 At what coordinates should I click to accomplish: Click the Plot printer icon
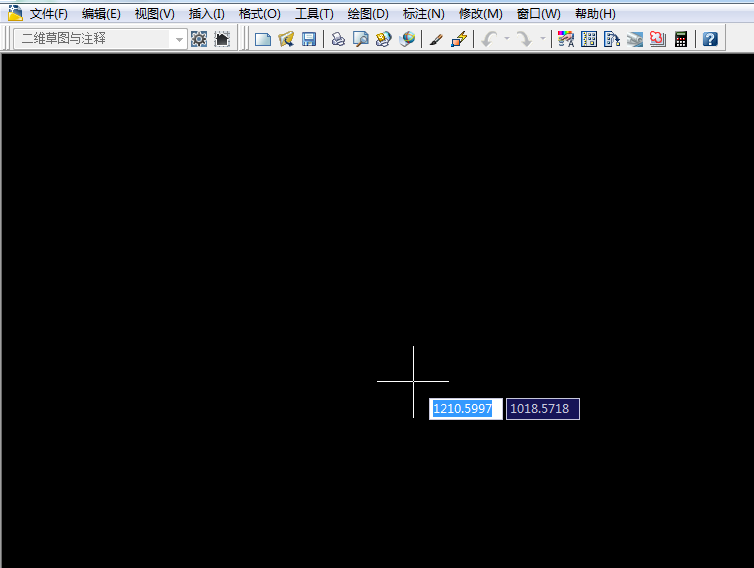pyautogui.click(x=338, y=39)
